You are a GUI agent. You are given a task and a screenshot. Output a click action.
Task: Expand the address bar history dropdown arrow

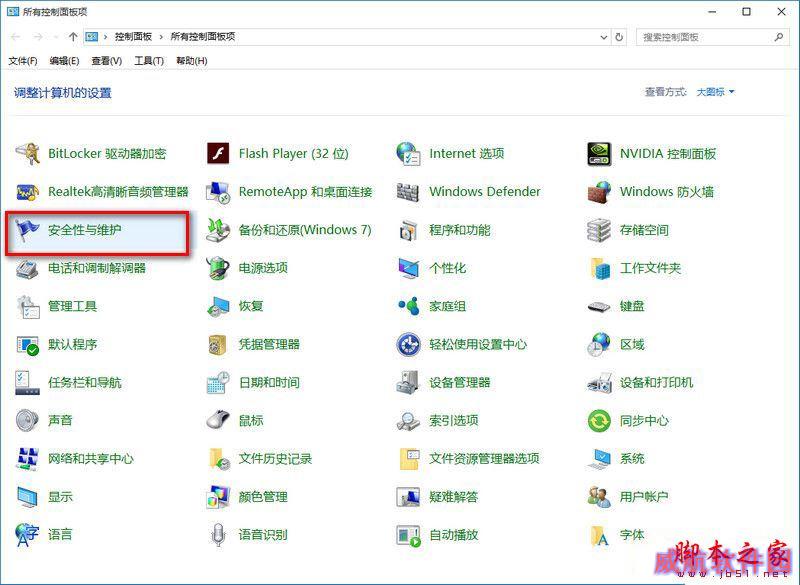(604, 37)
